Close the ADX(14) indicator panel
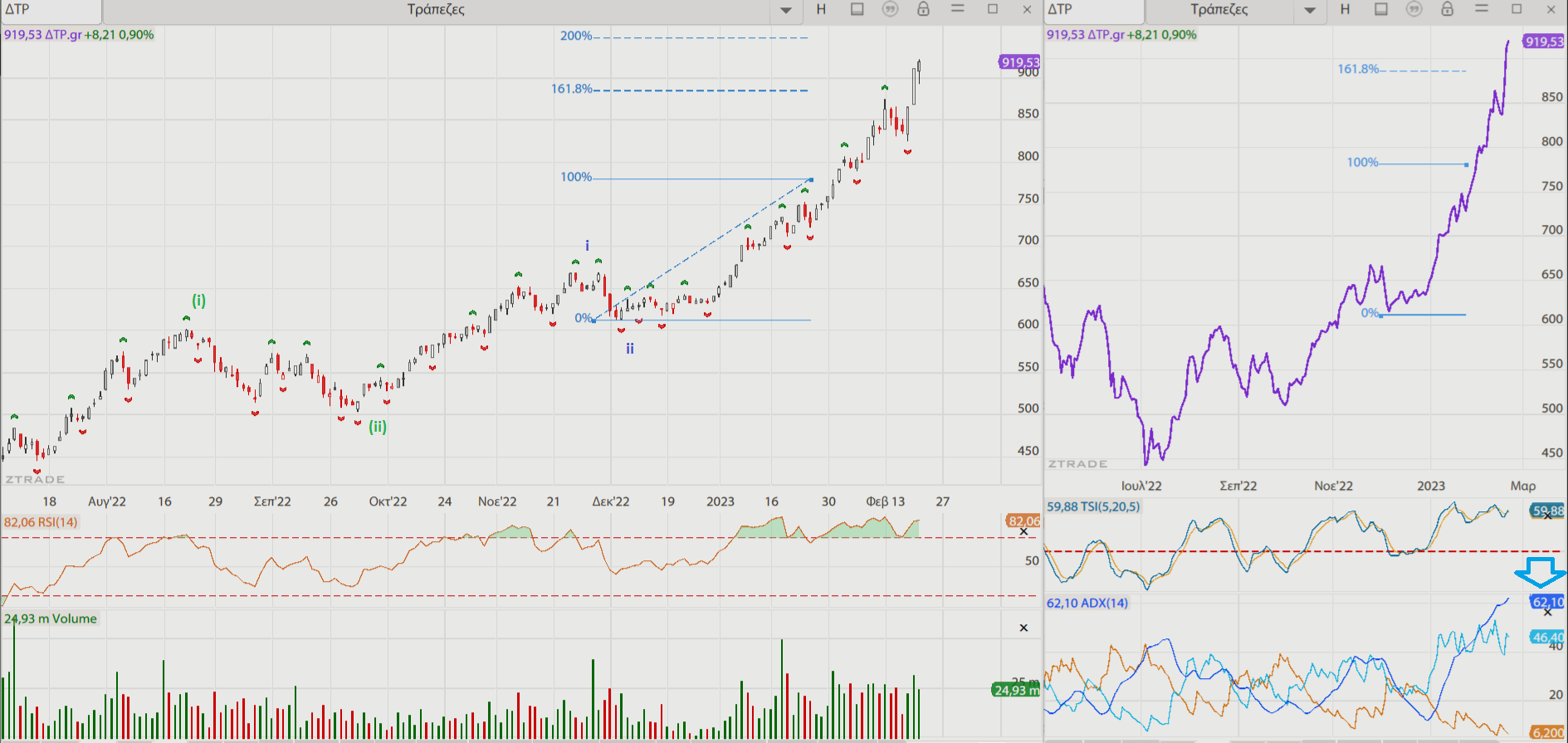 1547,613
